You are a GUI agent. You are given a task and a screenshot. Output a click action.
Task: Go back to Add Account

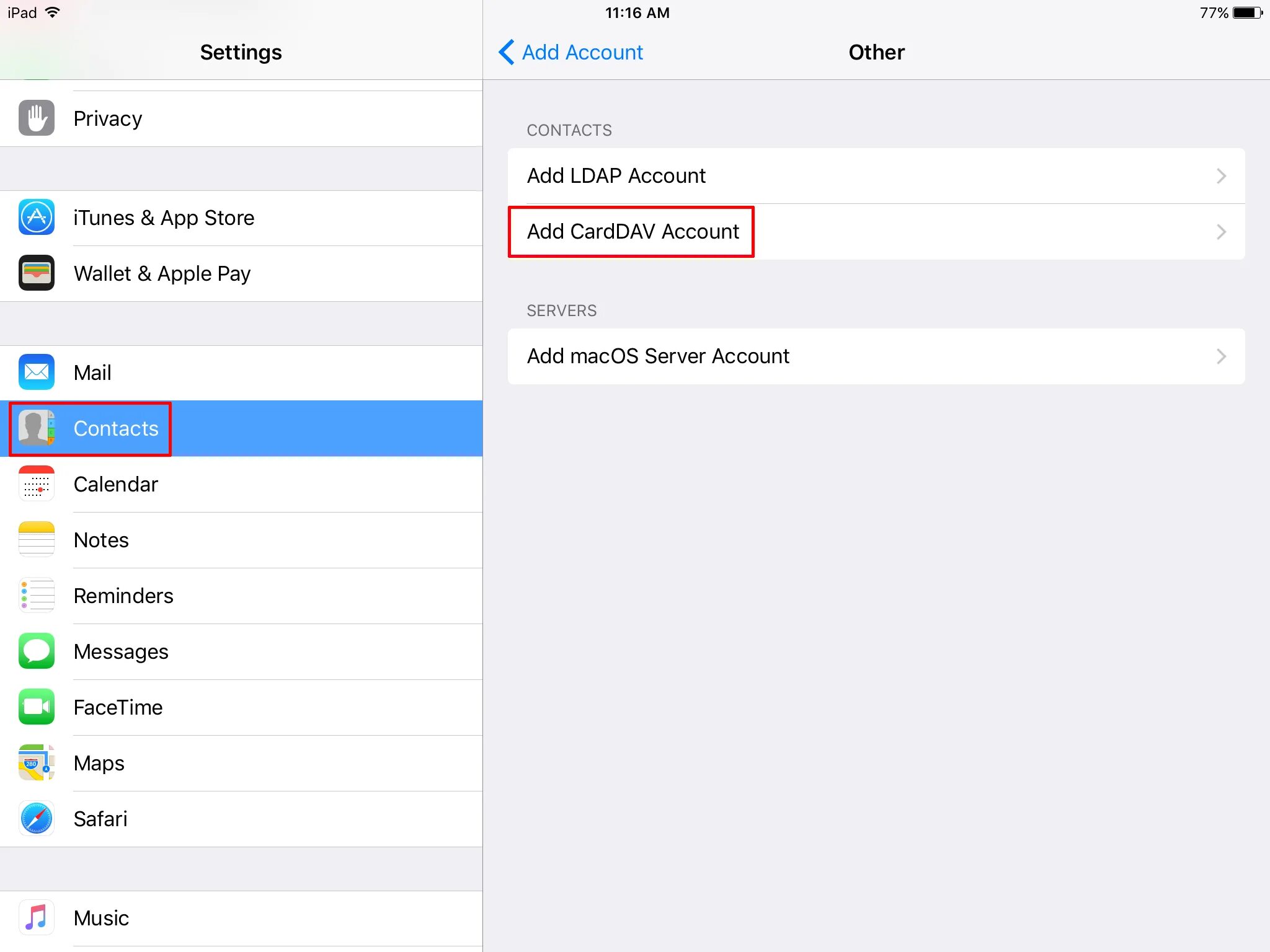[571, 53]
